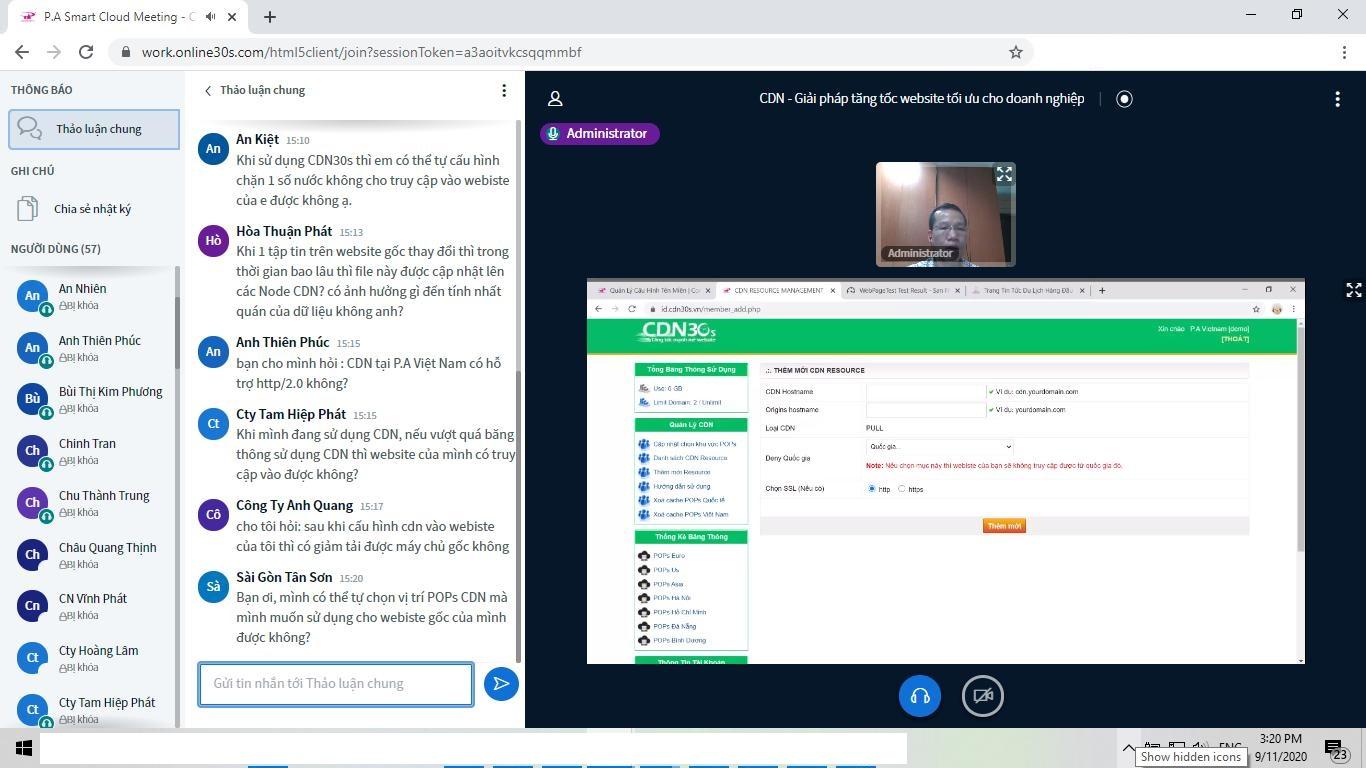Click POPs Euro link in shared screen
This screenshot has width=1366, height=768.
point(669,556)
